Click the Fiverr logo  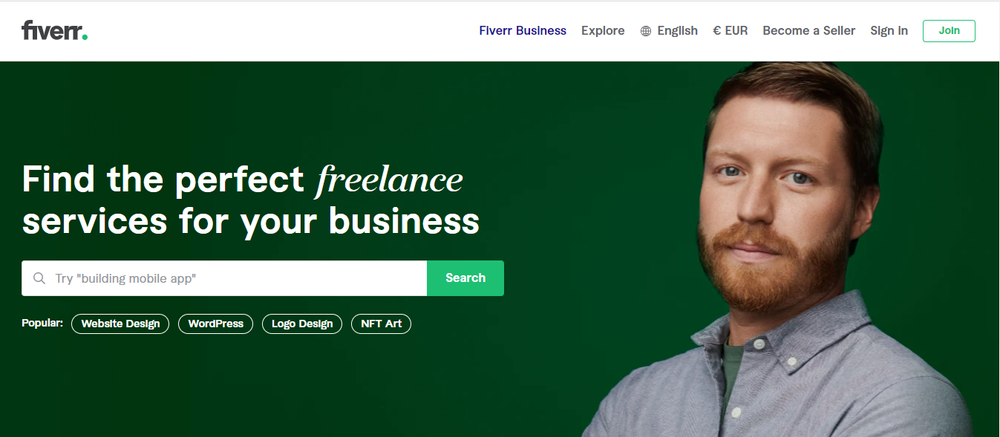click(x=54, y=31)
